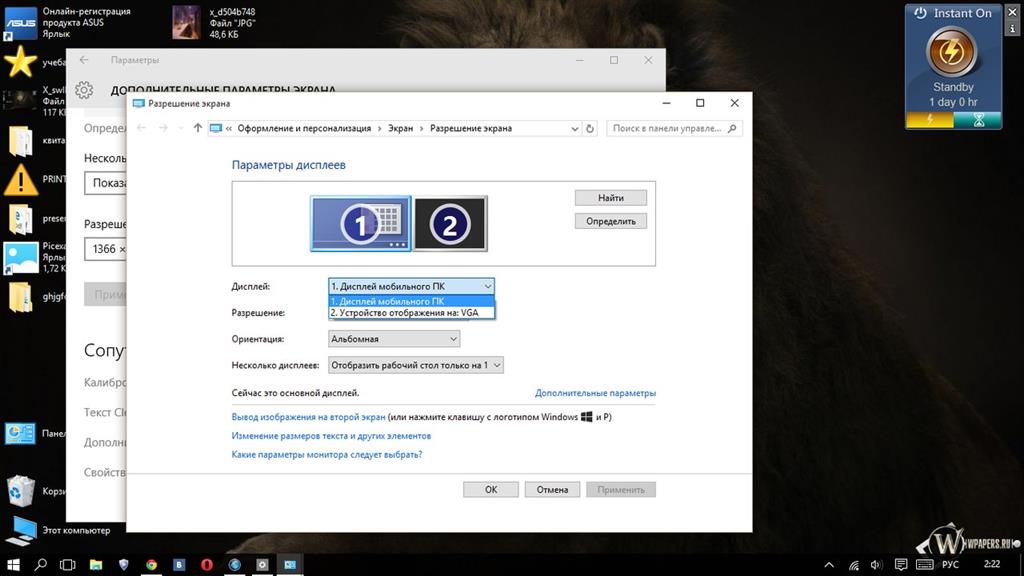Click the Standby lightning button in Instant On

click(950, 53)
